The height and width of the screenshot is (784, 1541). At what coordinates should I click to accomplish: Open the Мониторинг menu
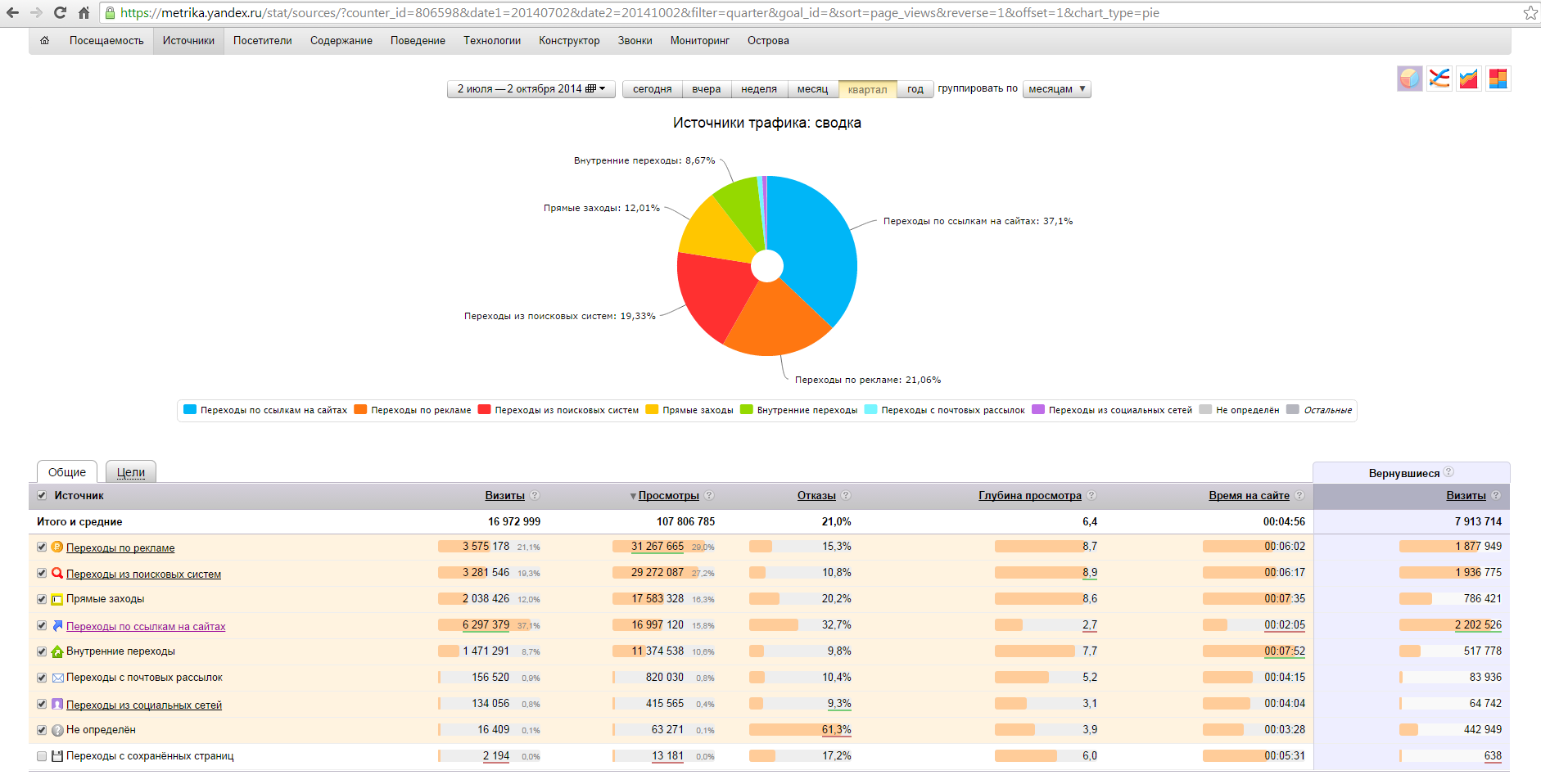click(699, 40)
